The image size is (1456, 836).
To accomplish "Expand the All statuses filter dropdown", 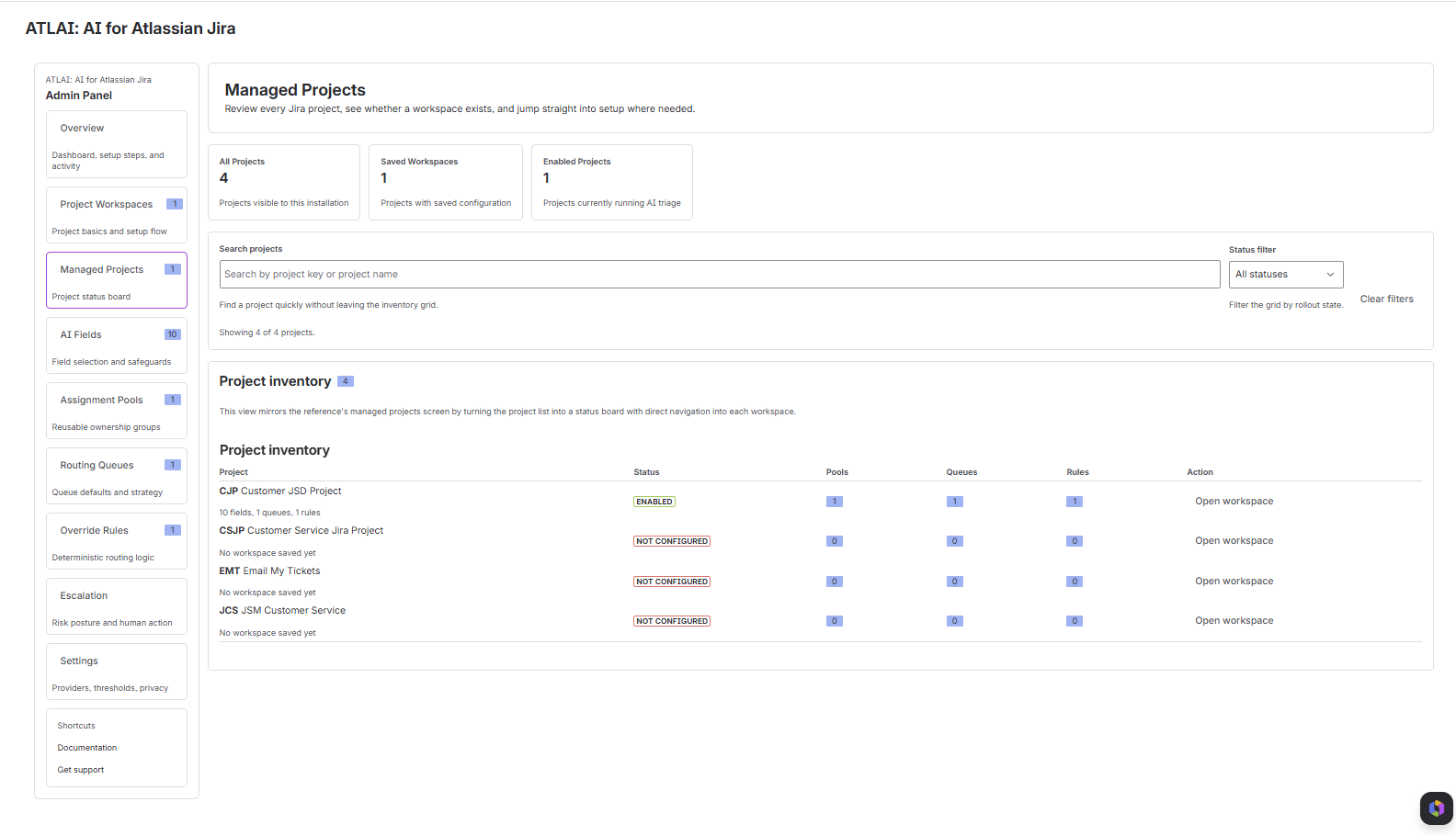I will 1286,274.
